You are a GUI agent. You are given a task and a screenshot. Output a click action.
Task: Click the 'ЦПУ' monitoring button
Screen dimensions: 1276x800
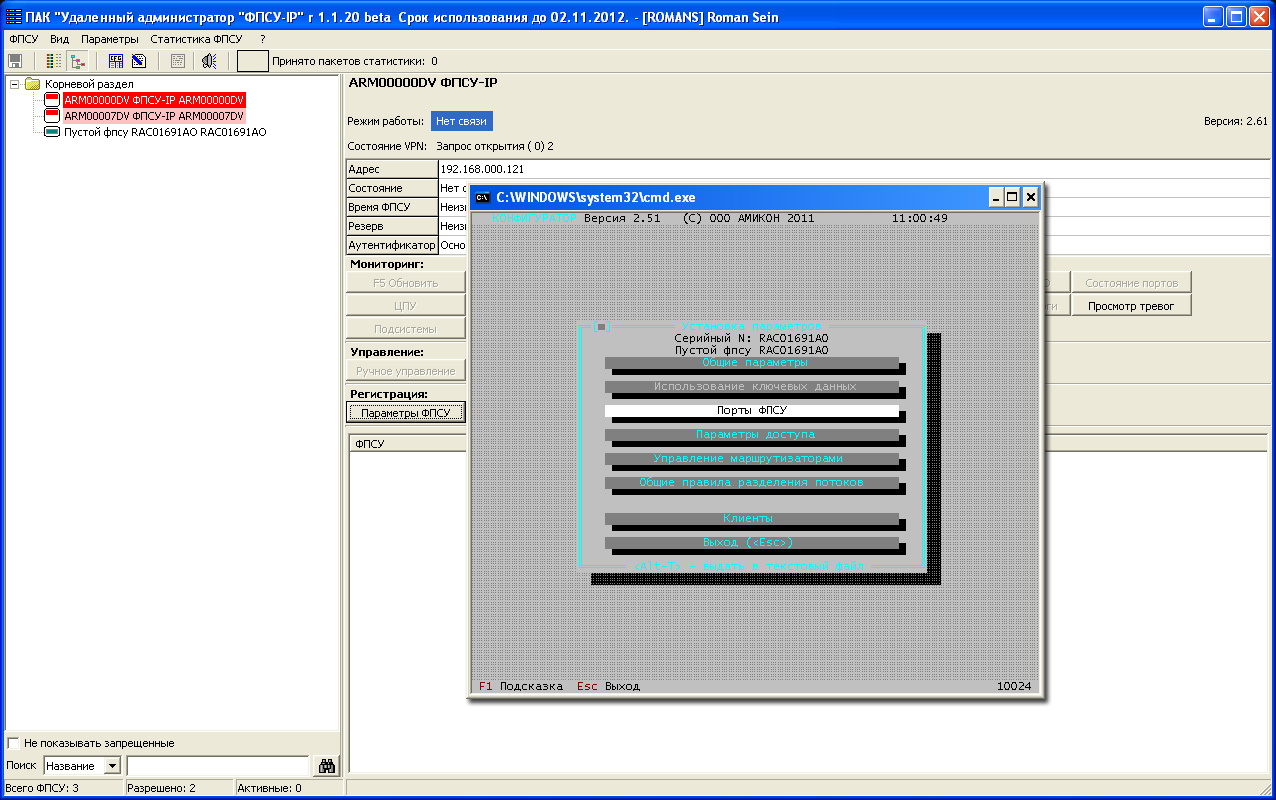click(x=406, y=306)
